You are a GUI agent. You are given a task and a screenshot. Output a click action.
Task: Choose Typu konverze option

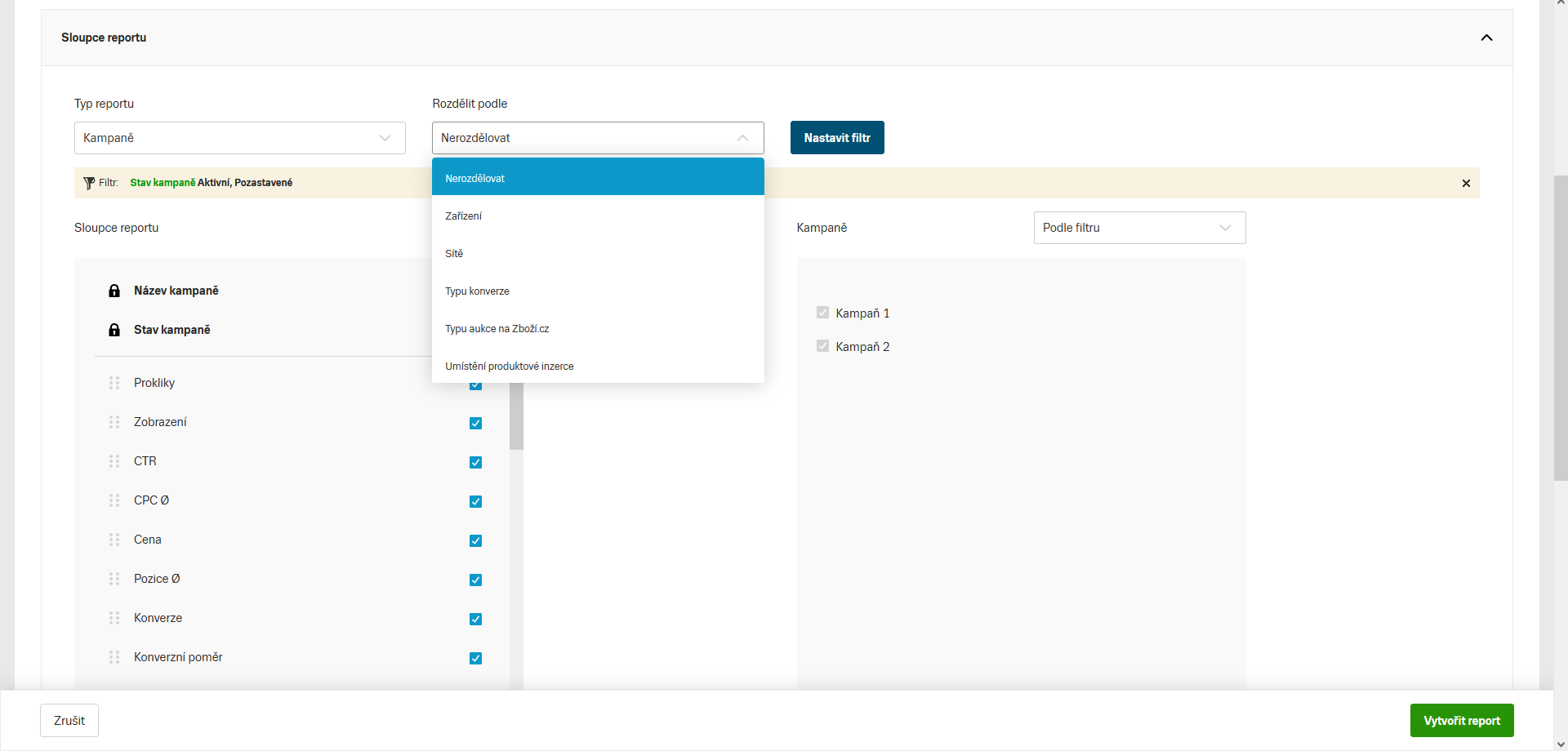477,291
